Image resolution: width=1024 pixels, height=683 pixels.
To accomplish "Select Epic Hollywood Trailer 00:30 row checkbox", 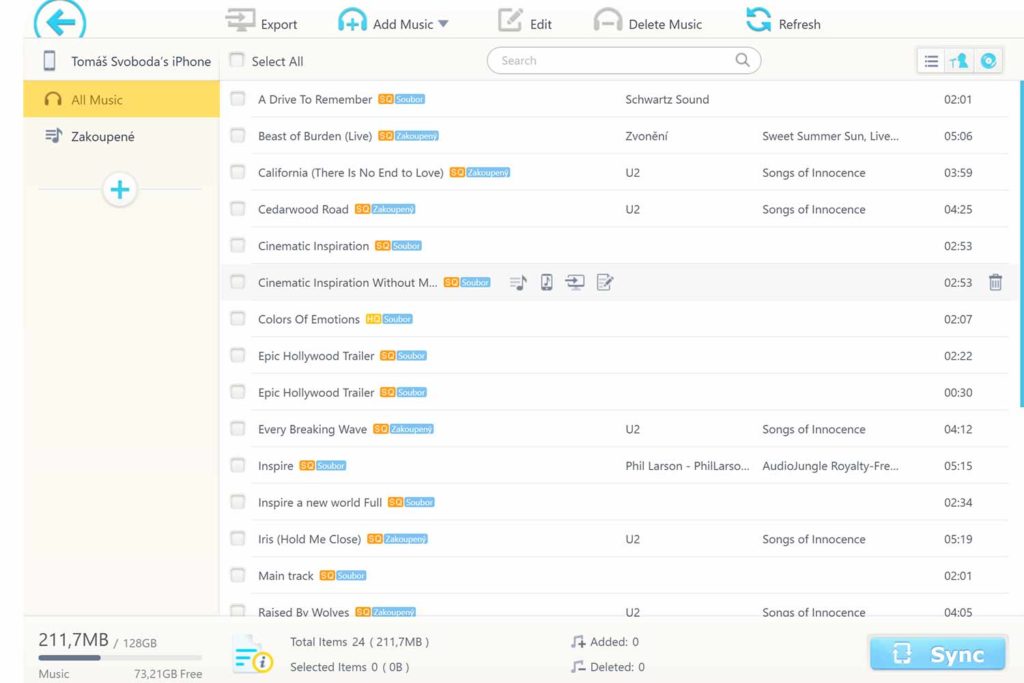I will pyautogui.click(x=238, y=392).
